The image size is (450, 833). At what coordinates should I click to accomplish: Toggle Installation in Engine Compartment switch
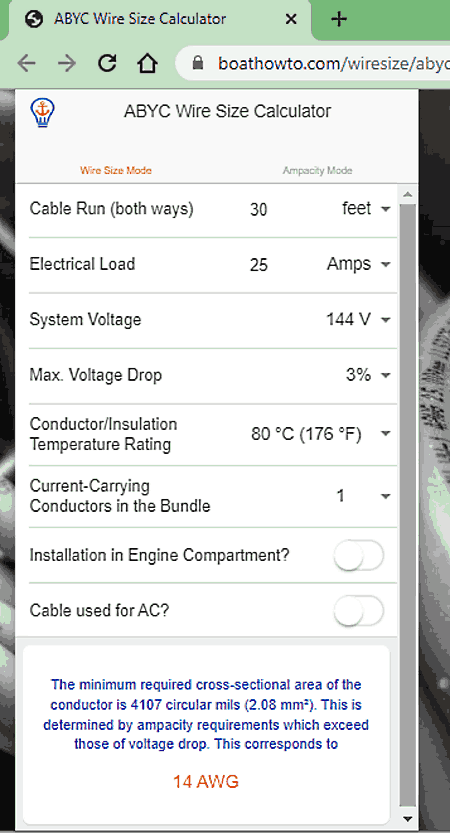(359, 556)
